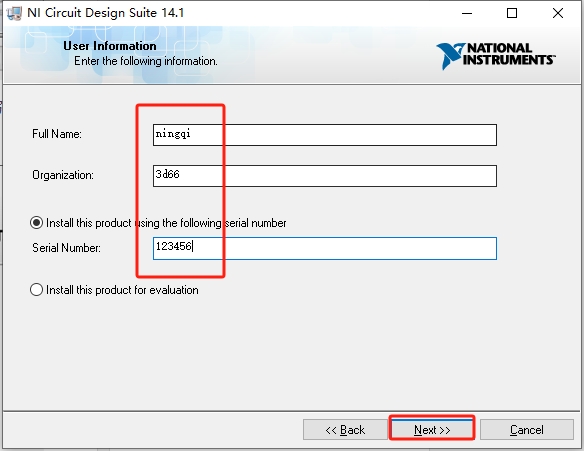Viewport: 584px width, 451px height.
Task: Place cursor in the Serial Number box
Action: (x=325, y=248)
